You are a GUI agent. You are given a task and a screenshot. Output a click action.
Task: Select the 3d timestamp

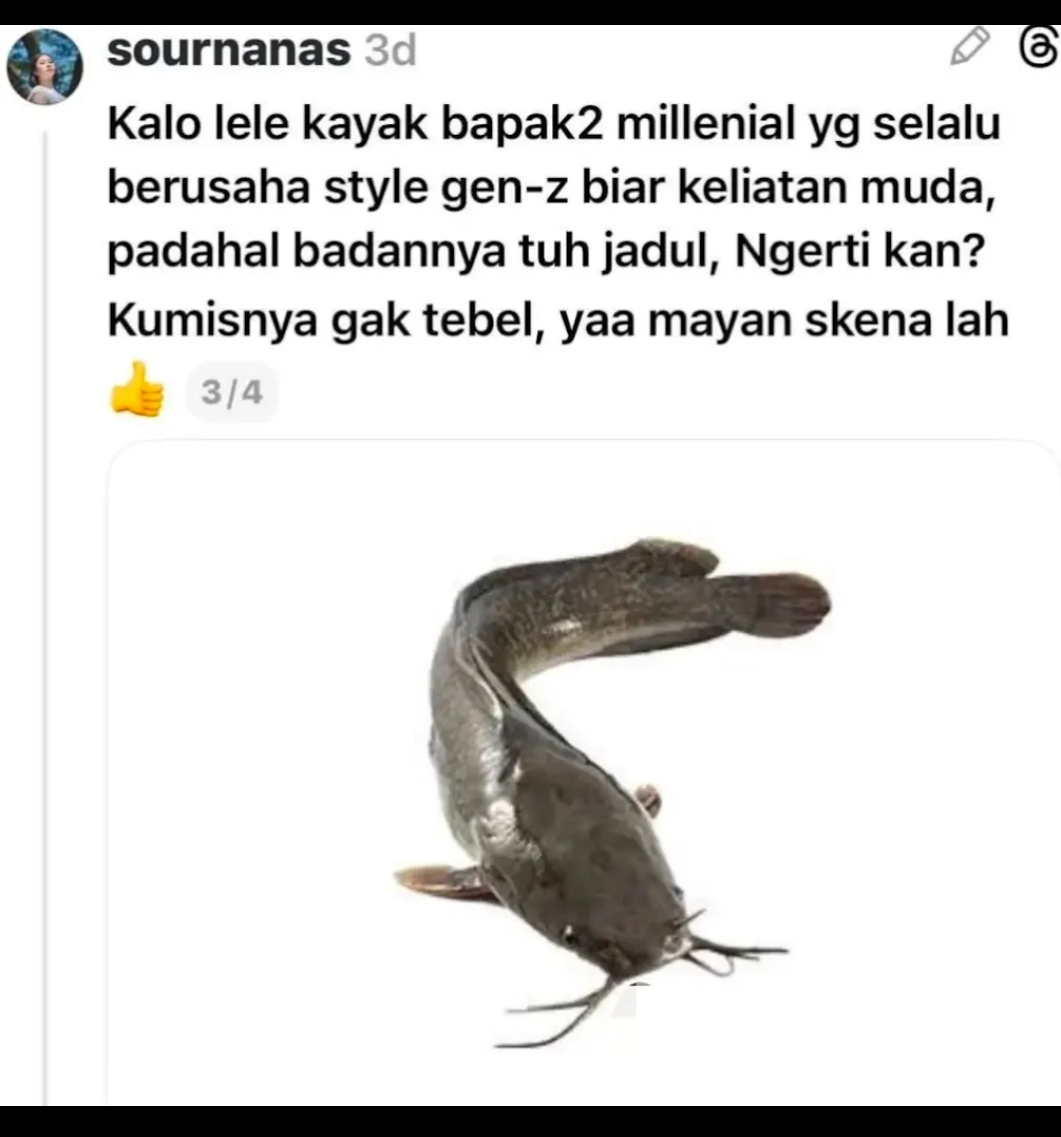[390, 50]
